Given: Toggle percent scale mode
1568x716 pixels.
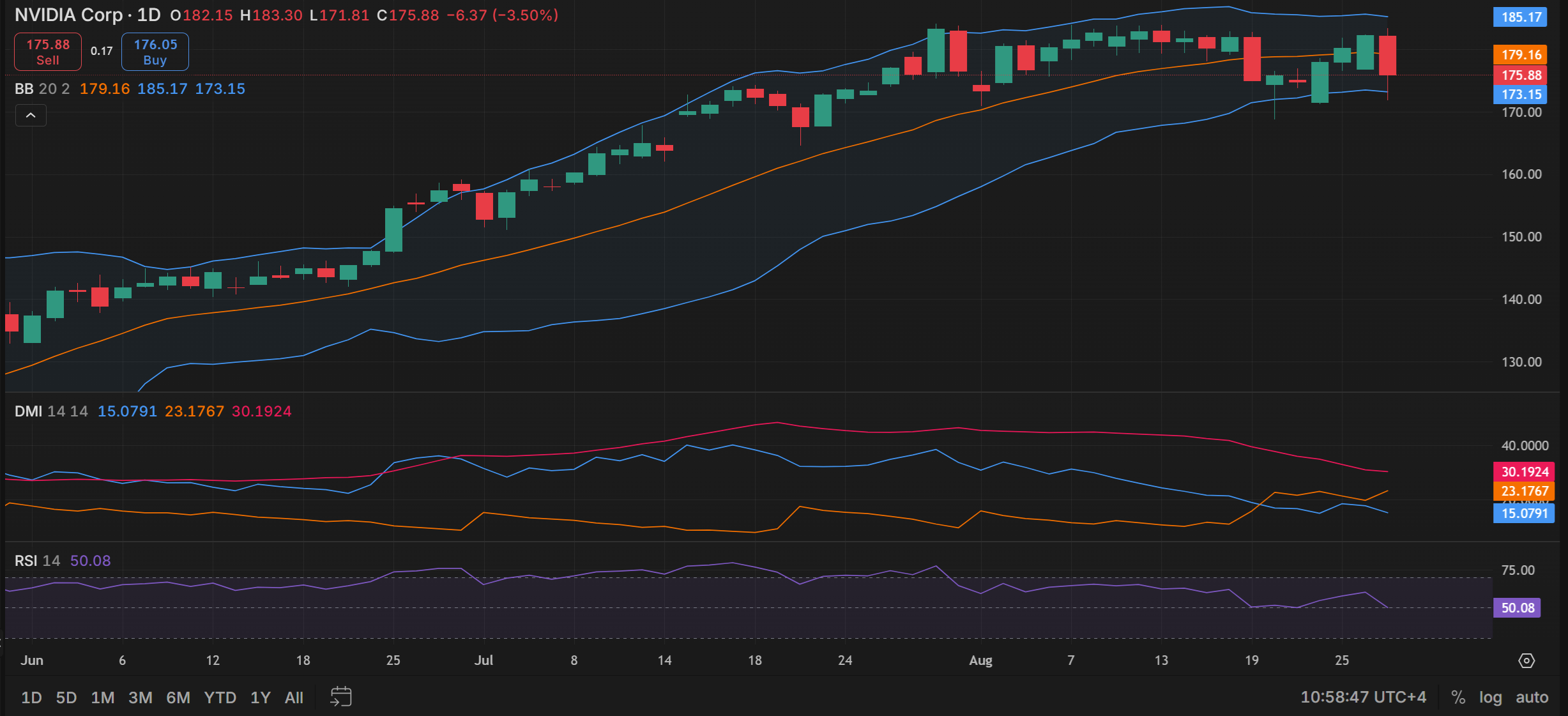Looking at the screenshot, I should pyautogui.click(x=1458, y=697).
